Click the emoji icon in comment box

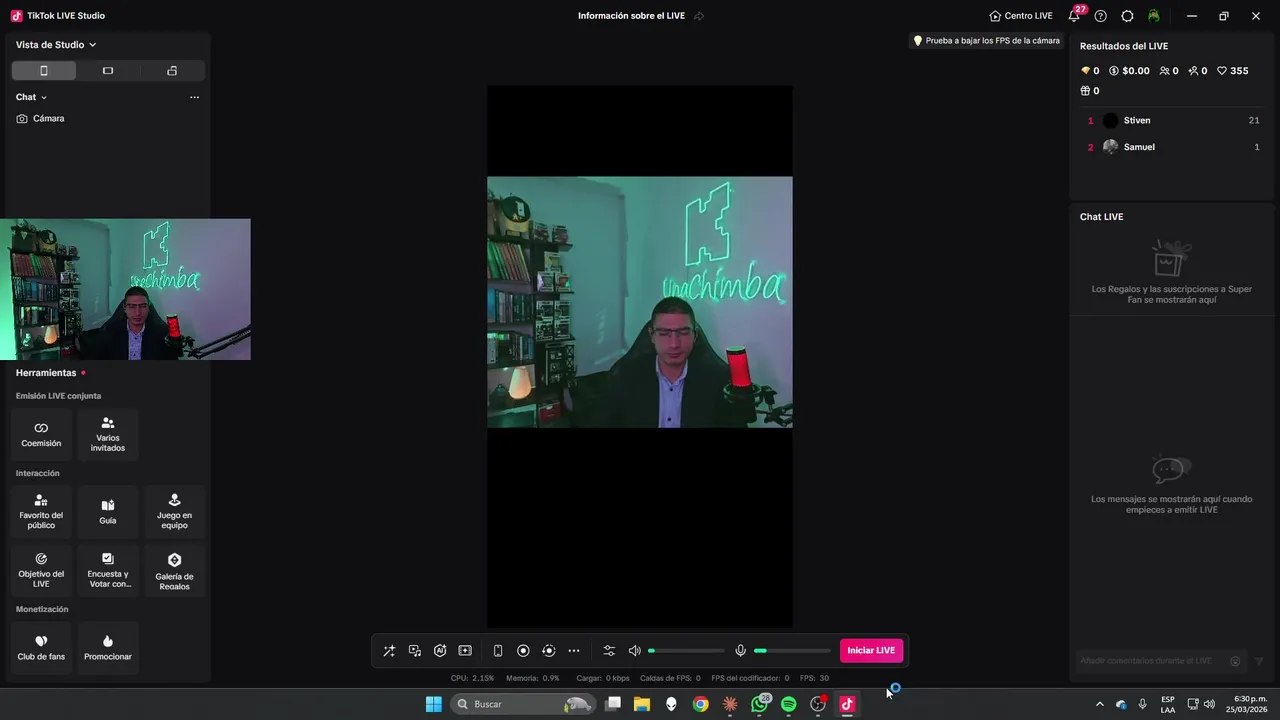pyautogui.click(x=1235, y=661)
